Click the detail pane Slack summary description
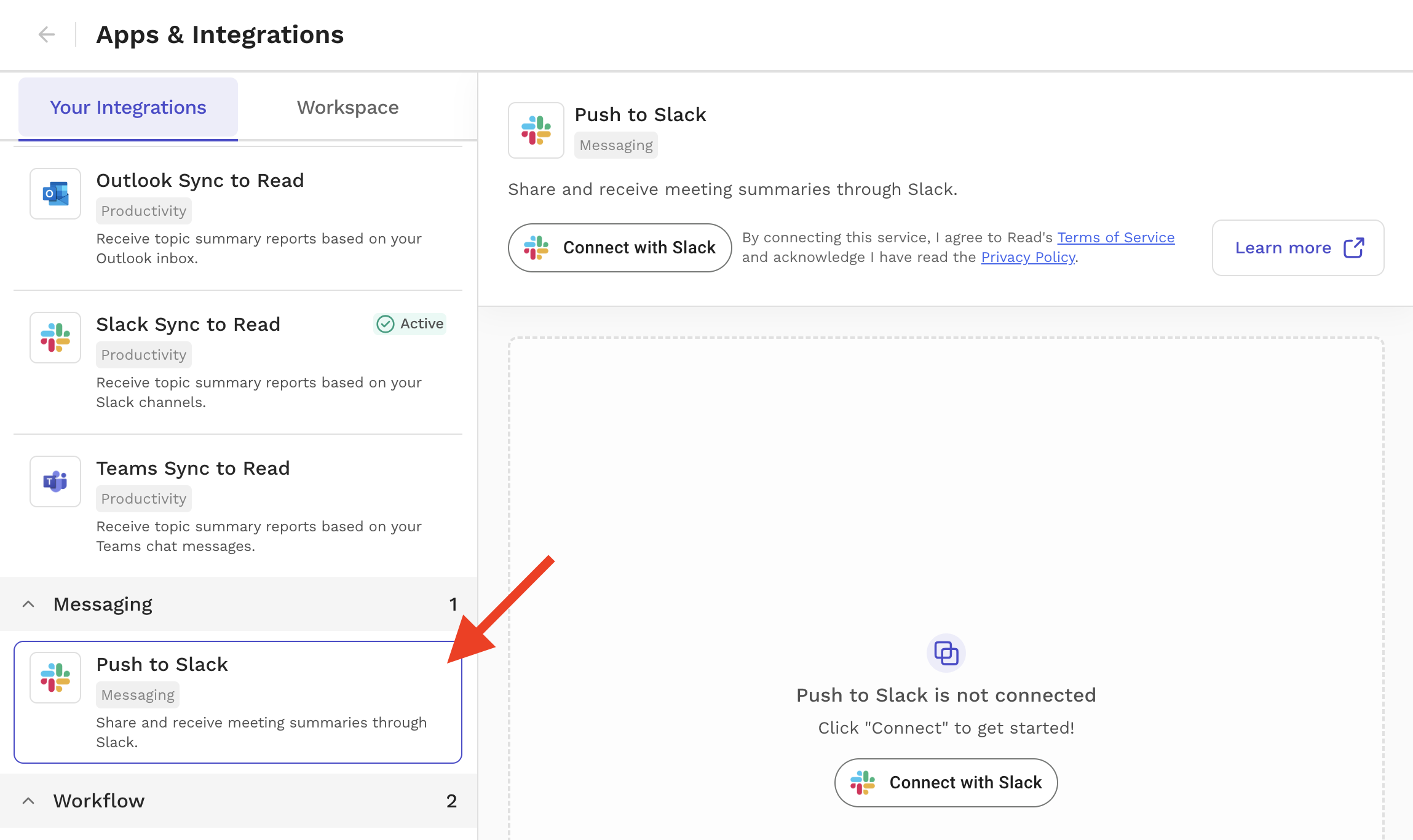The image size is (1413, 840). click(733, 189)
